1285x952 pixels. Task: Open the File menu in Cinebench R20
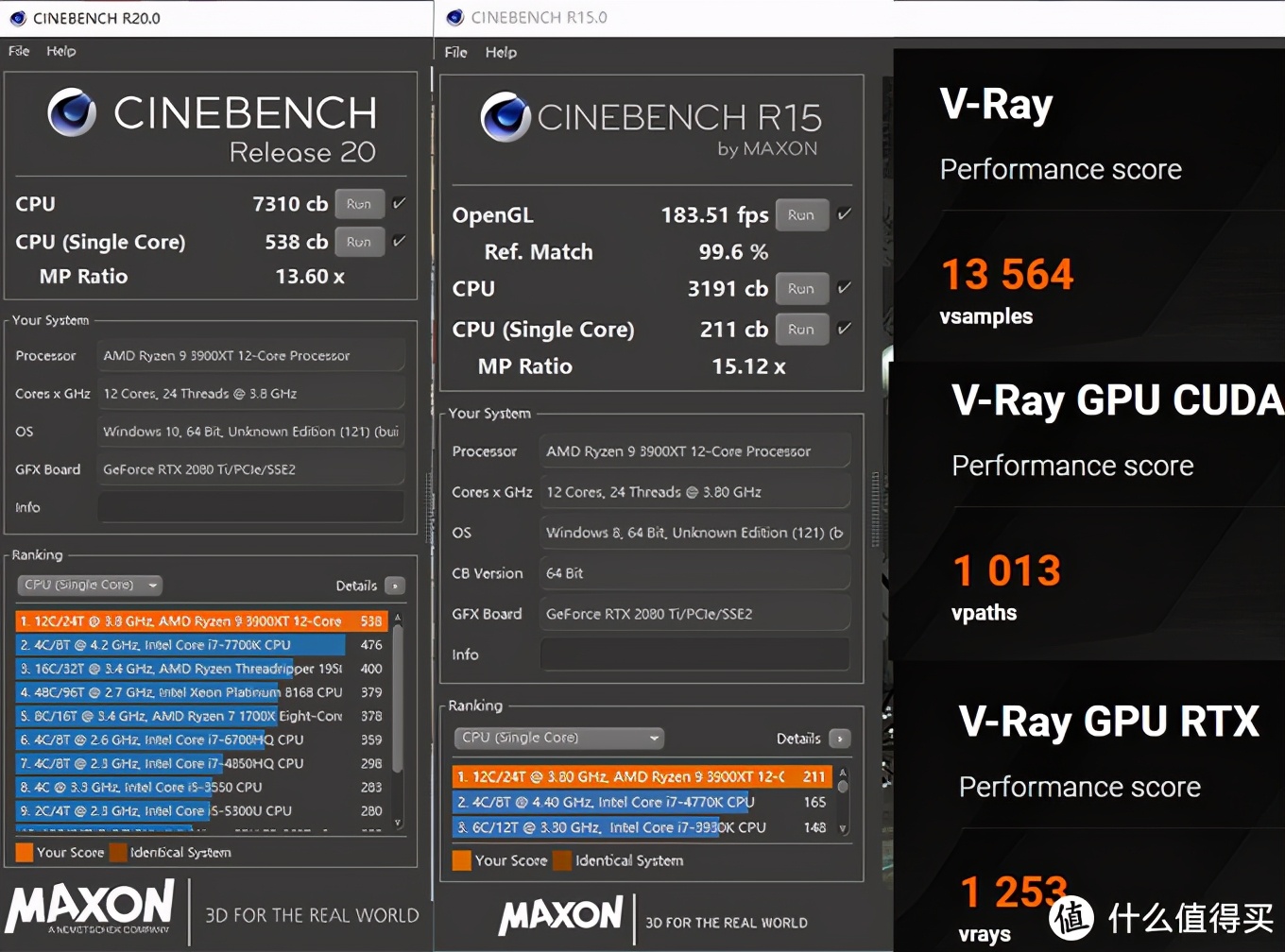click(19, 51)
